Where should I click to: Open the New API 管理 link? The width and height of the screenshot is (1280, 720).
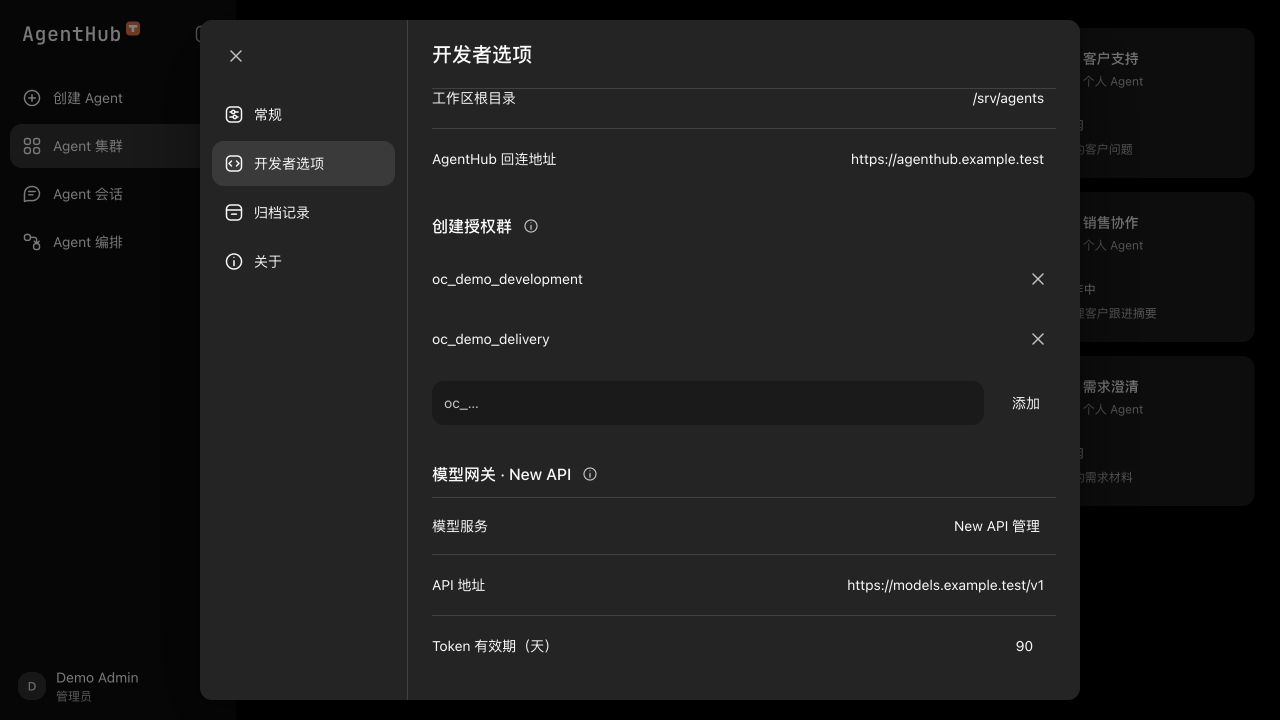point(997,526)
